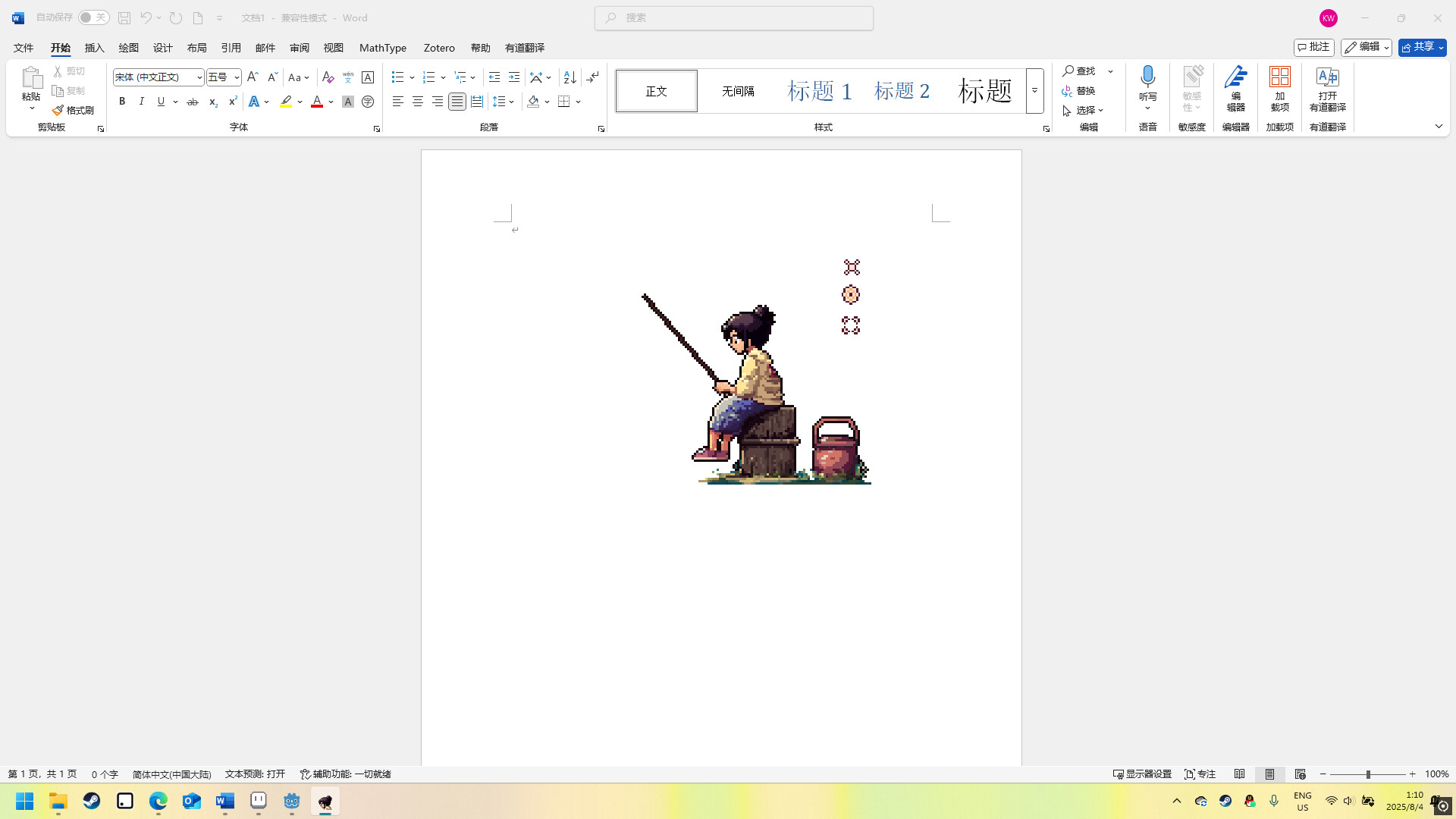Open the Dictate feature (听写)
The image size is (1456, 819).
tap(1147, 85)
